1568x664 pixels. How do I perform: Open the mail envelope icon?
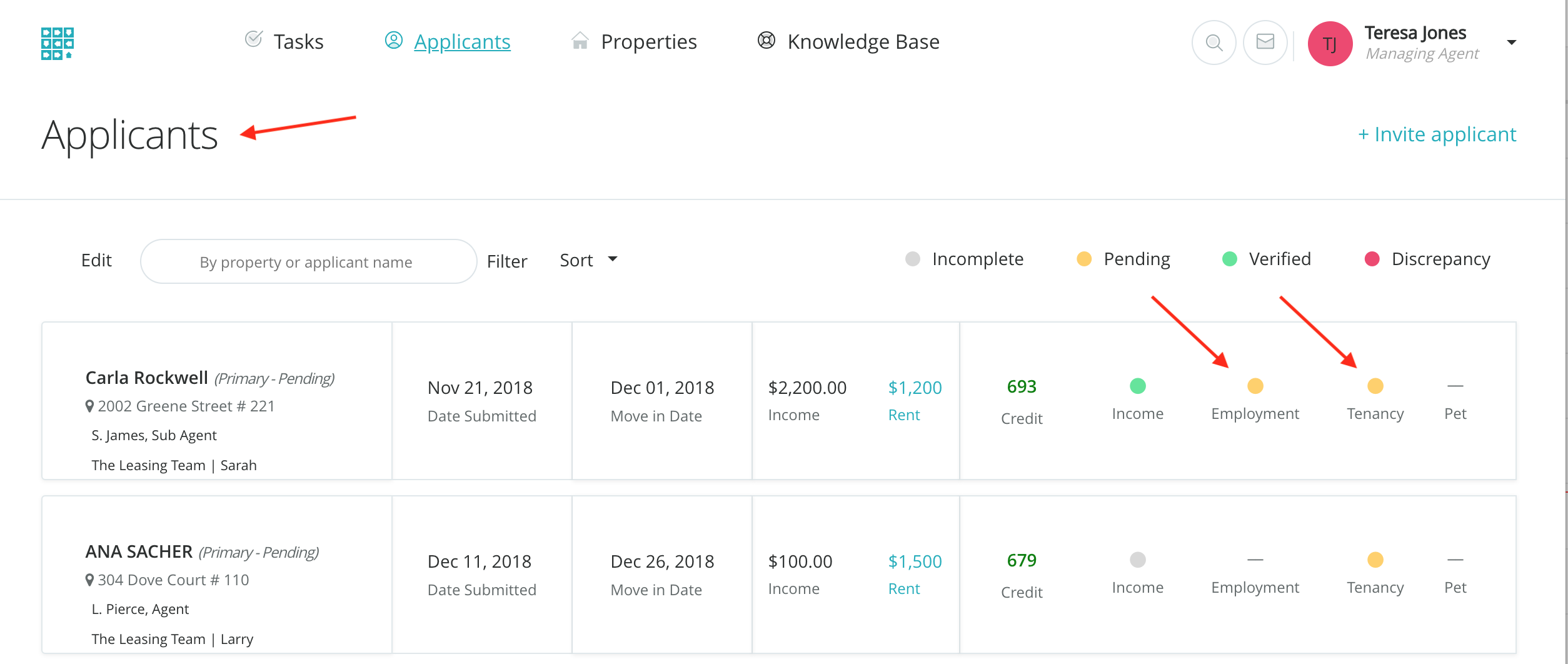coord(1265,43)
